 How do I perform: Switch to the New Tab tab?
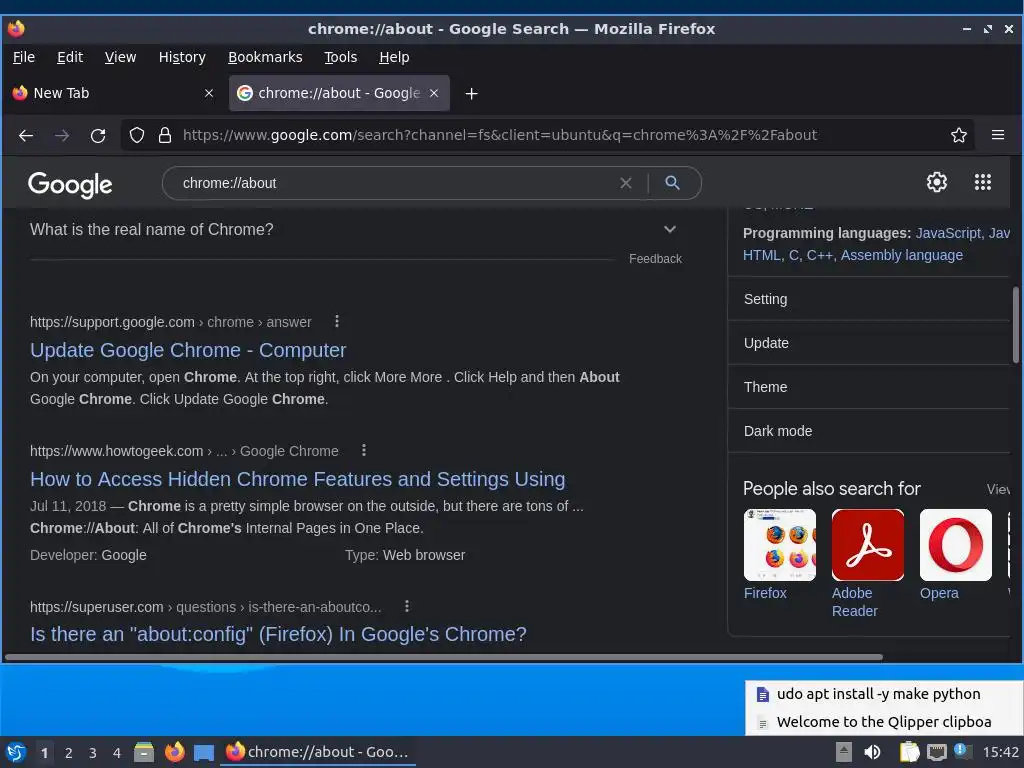(114, 93)
